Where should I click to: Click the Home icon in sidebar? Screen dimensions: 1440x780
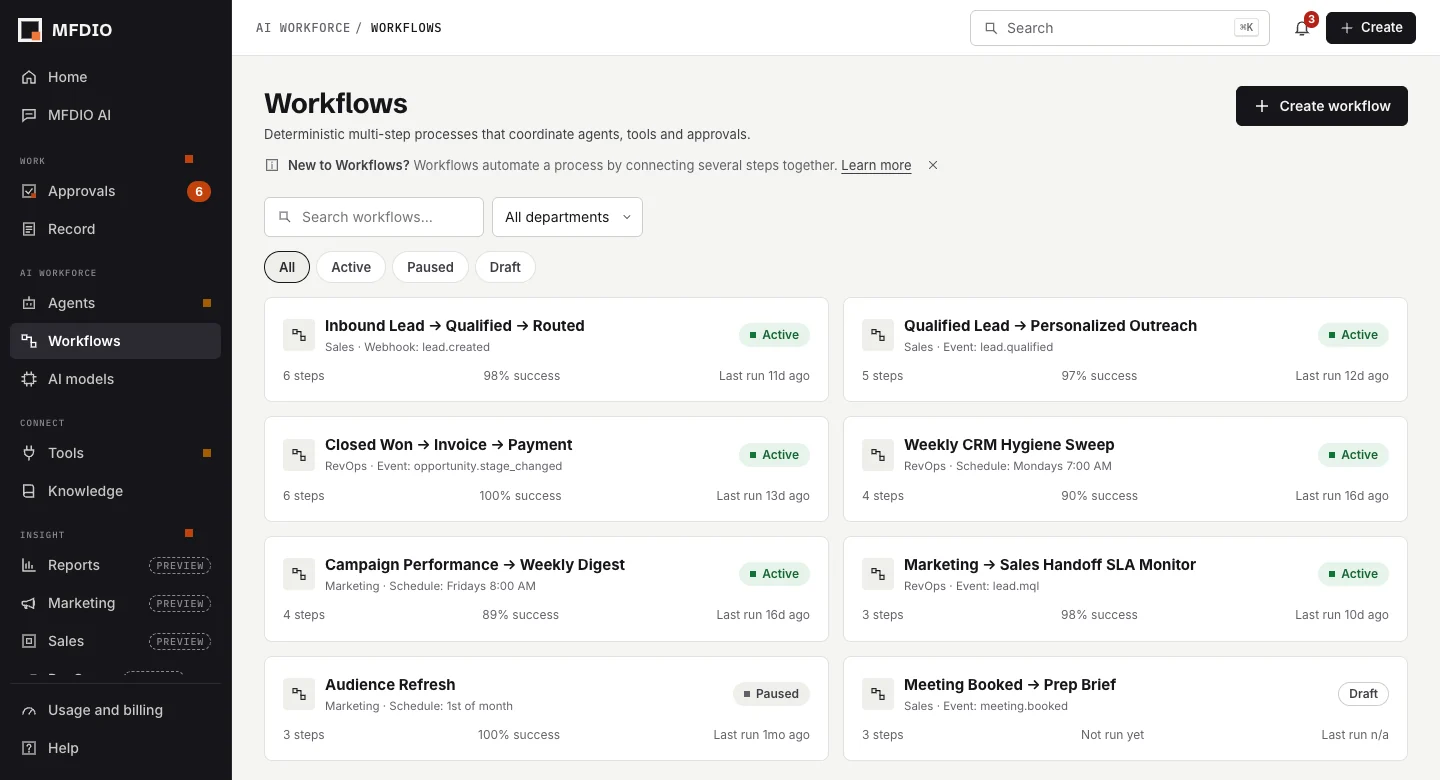pos(29,77)
